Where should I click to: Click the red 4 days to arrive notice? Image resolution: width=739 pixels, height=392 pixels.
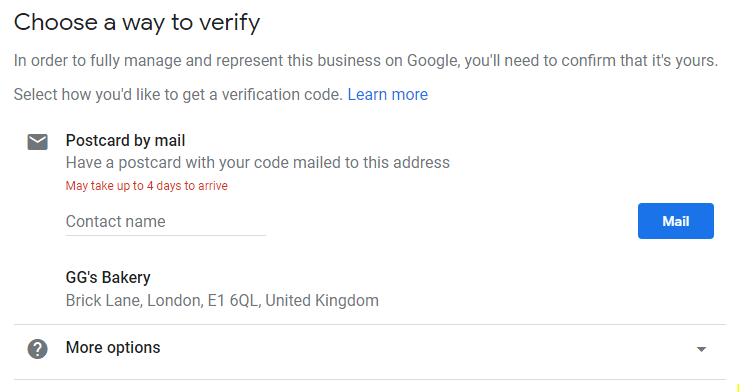click(147, 186)
